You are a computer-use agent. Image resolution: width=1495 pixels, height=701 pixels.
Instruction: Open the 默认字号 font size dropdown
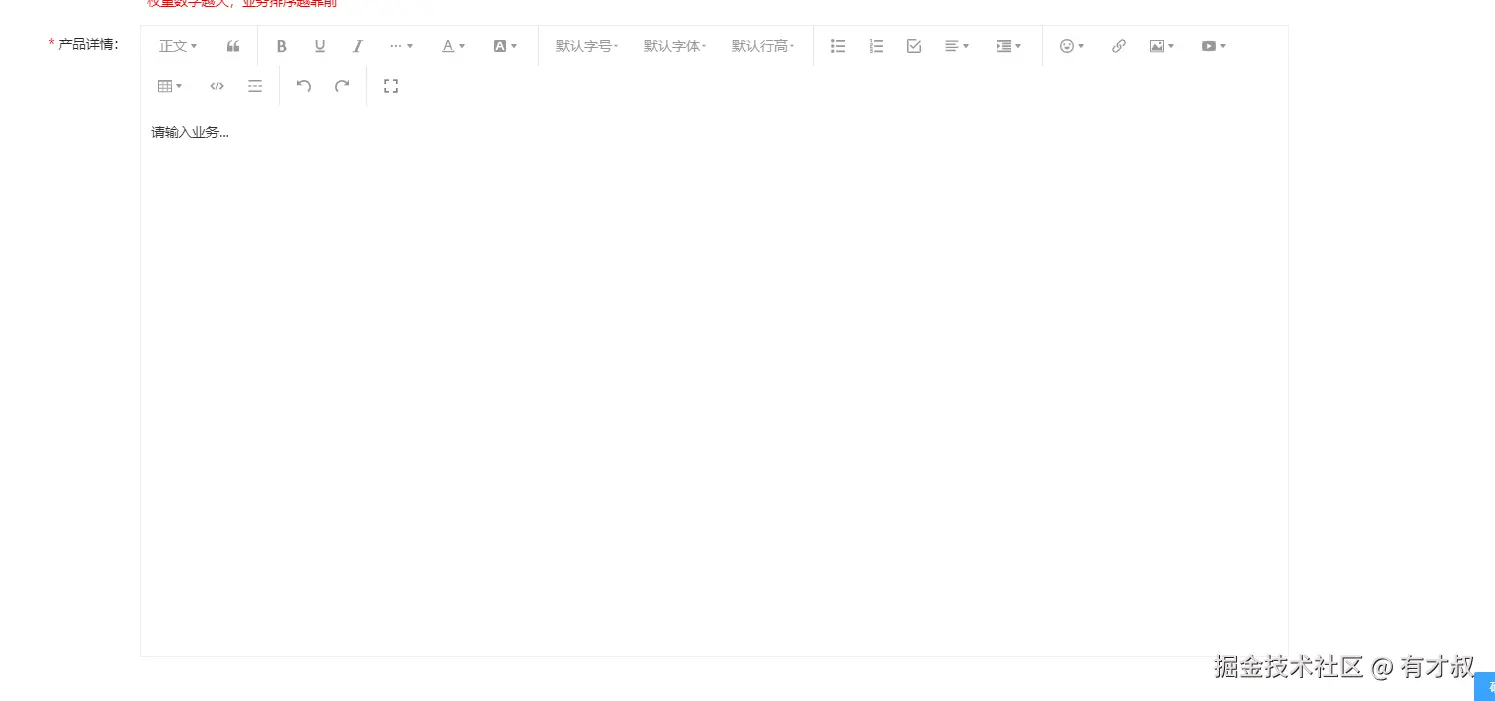point(587,46)
